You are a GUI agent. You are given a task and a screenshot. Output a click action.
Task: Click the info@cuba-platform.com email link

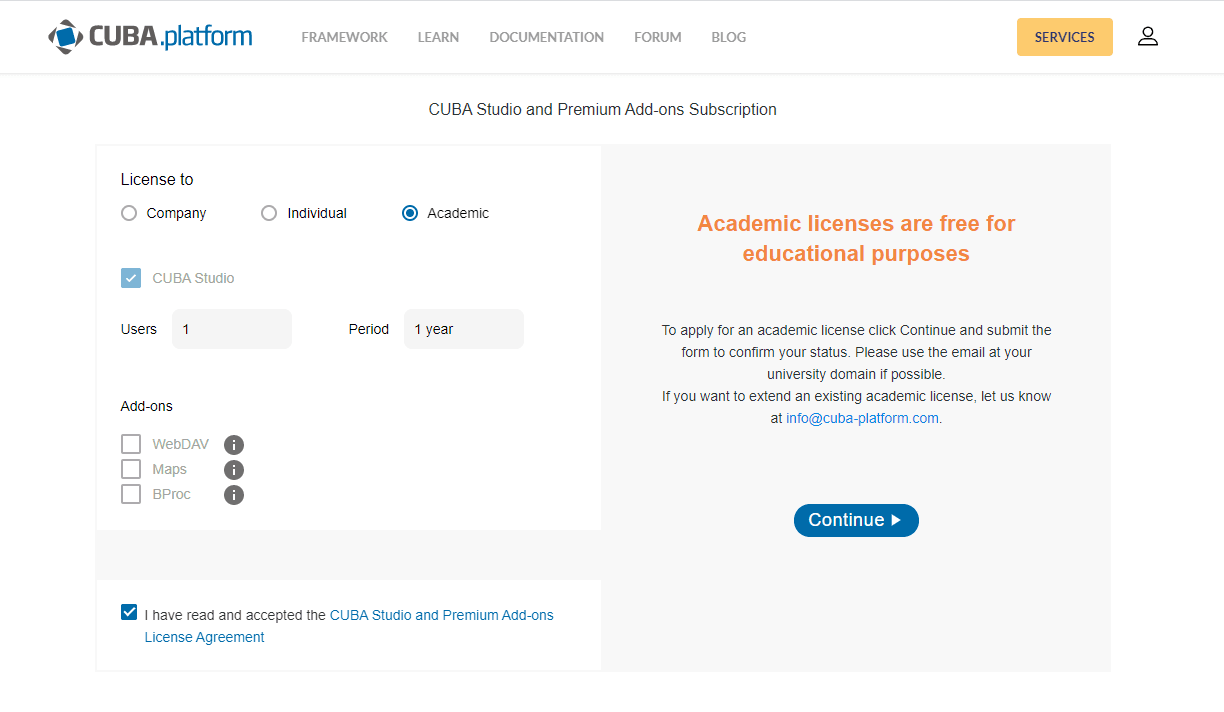coord(862,418)
